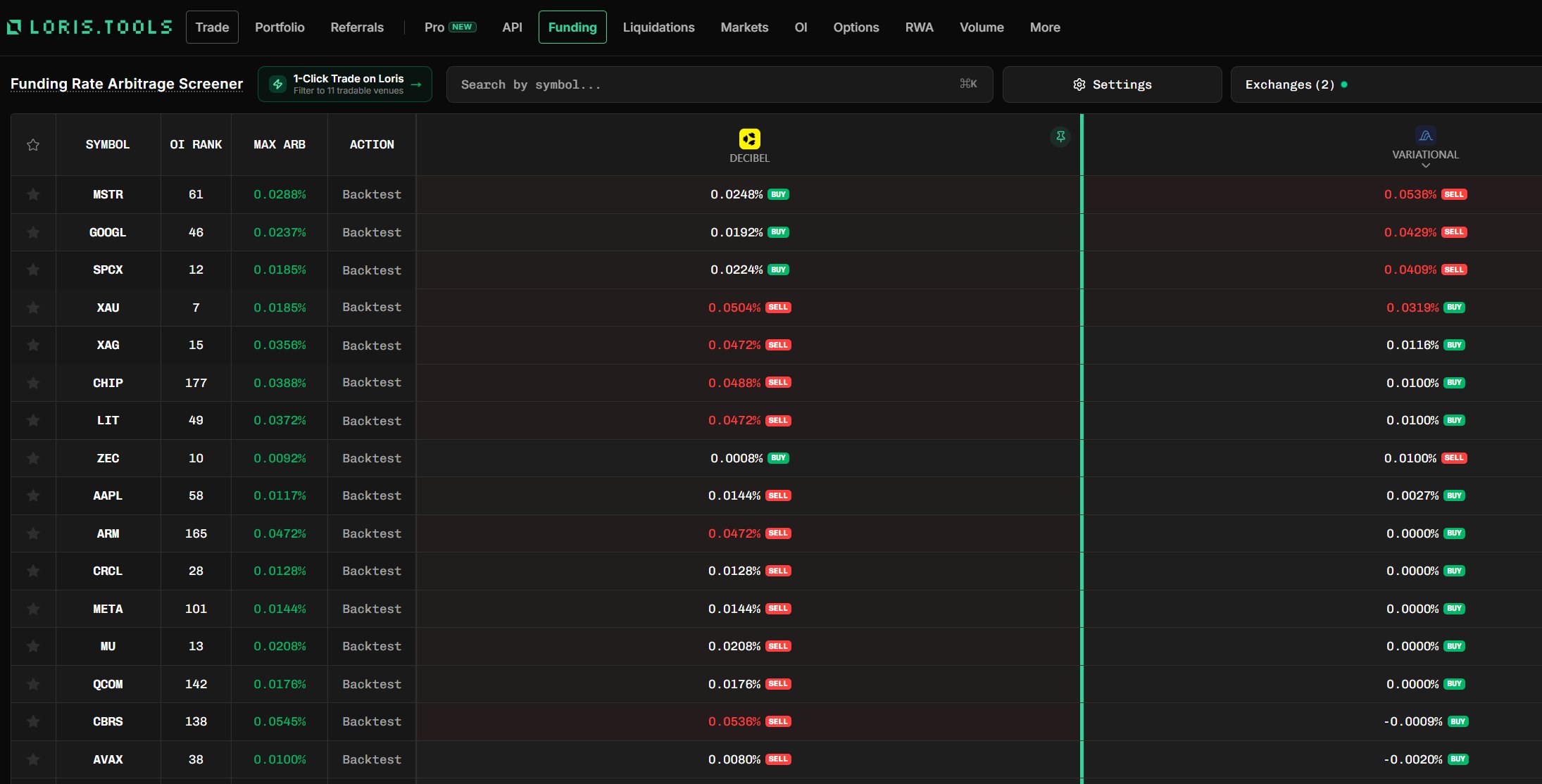Open the Volume navigation item
The width and height of the screenshot is (1542, 784).
coord(982,27)
